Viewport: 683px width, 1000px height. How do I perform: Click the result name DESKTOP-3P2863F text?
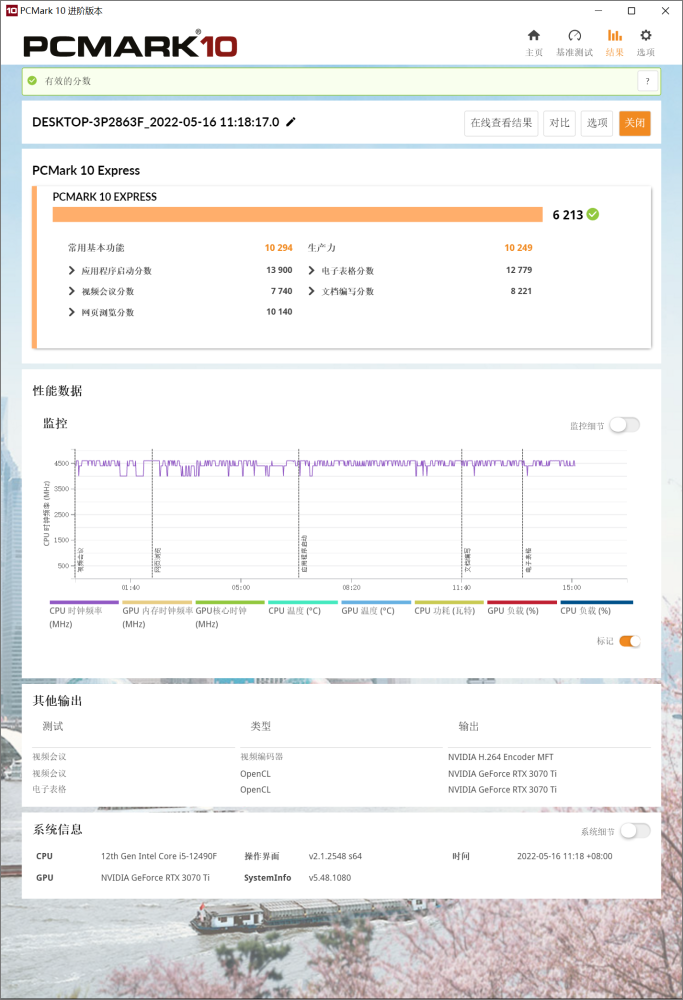(x=156, y=122)
